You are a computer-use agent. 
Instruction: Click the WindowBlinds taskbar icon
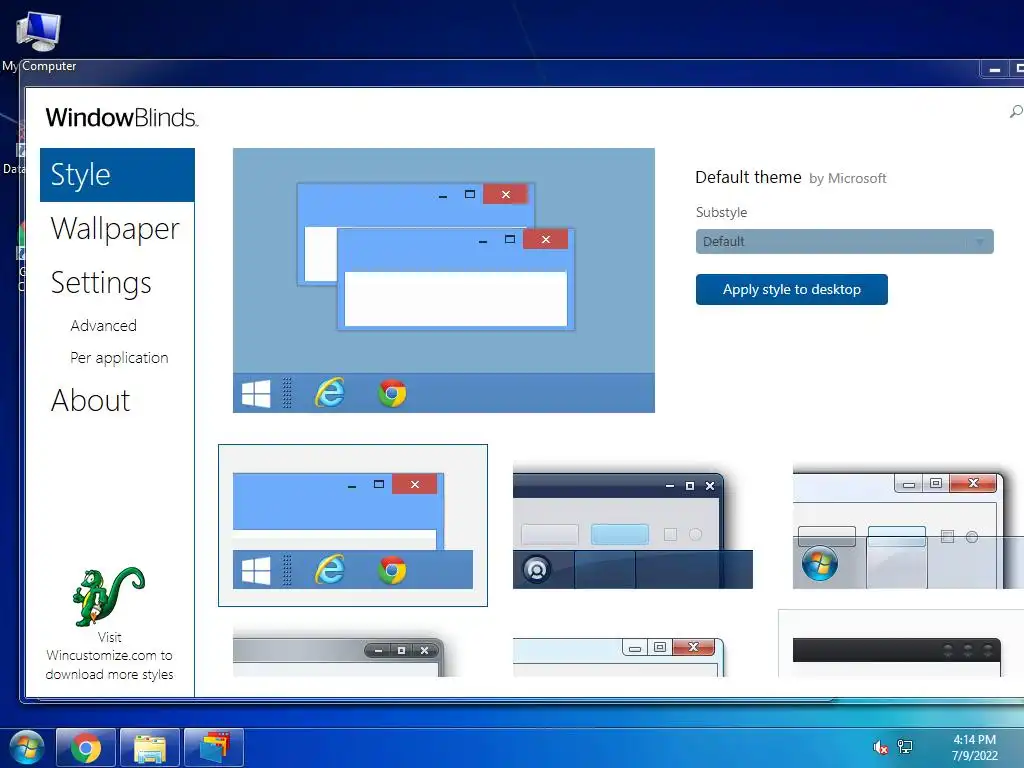(x=214, y=747)
